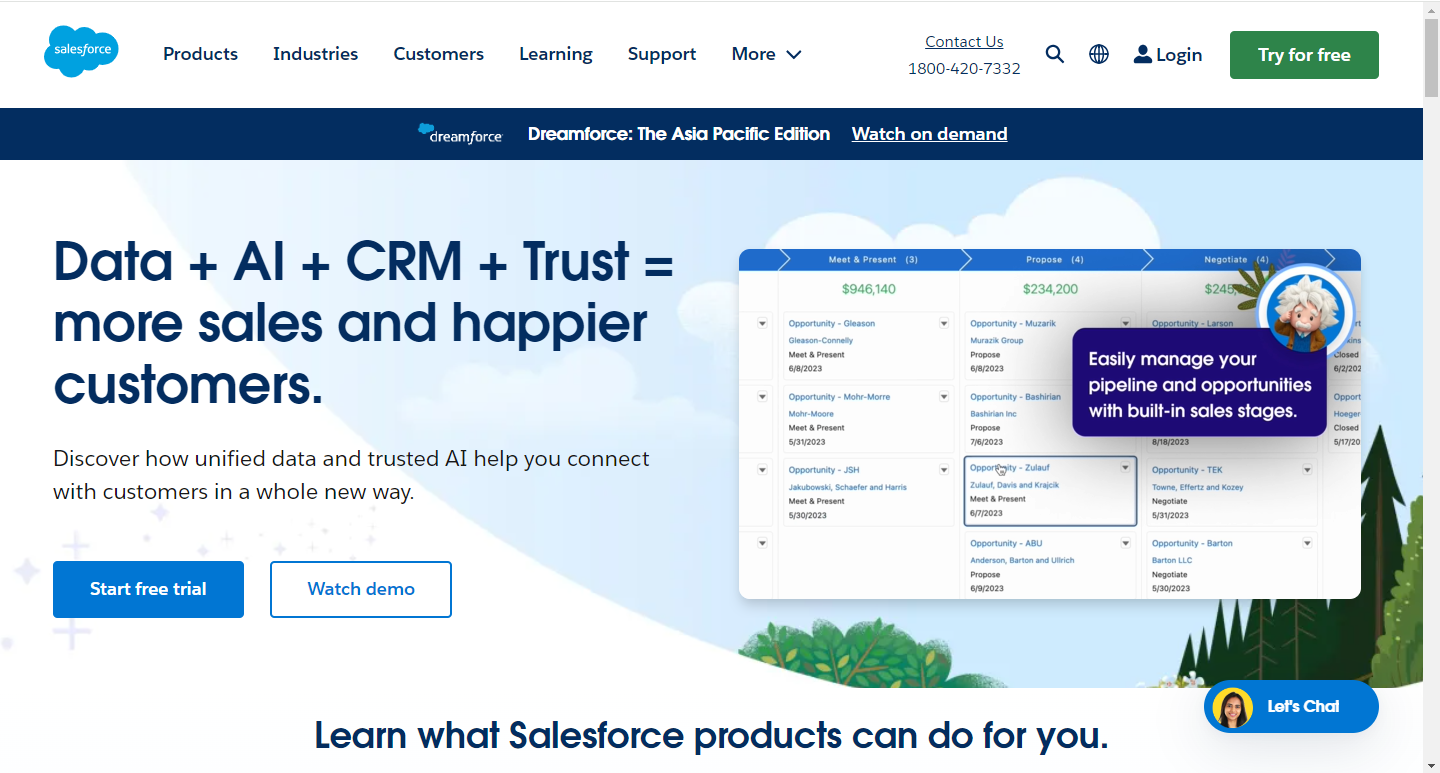Click Zulauf, Davis and Krajcik account
This screenshot has height=773, width=1440.
(x=1014, y=485)
